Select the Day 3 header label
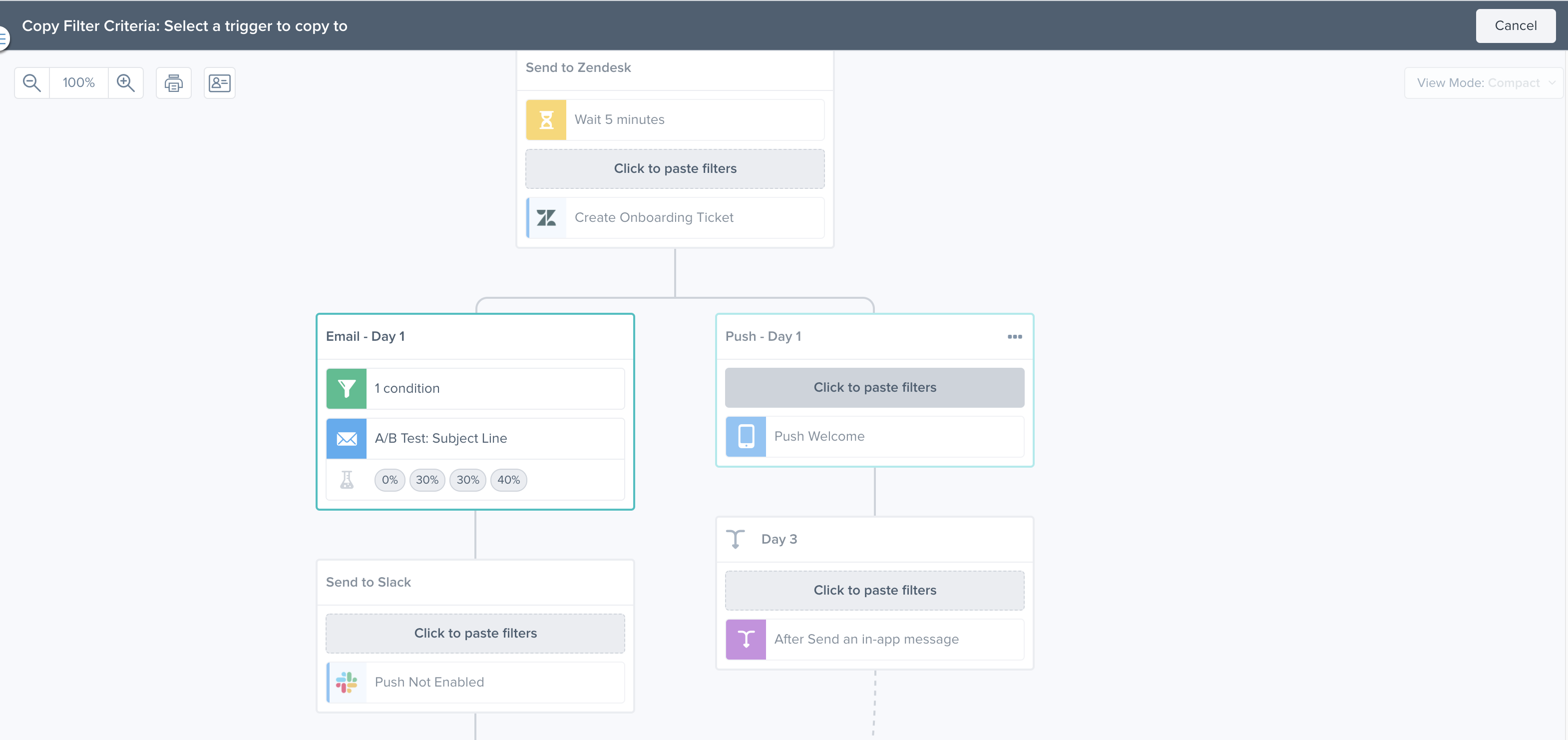The image size is (1568, 740). (779, 540)
